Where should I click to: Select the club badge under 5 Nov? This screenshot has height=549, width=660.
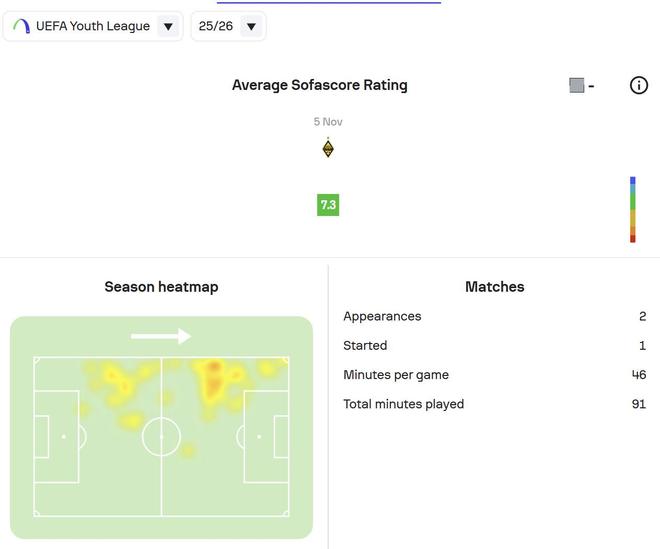(328, 149)
